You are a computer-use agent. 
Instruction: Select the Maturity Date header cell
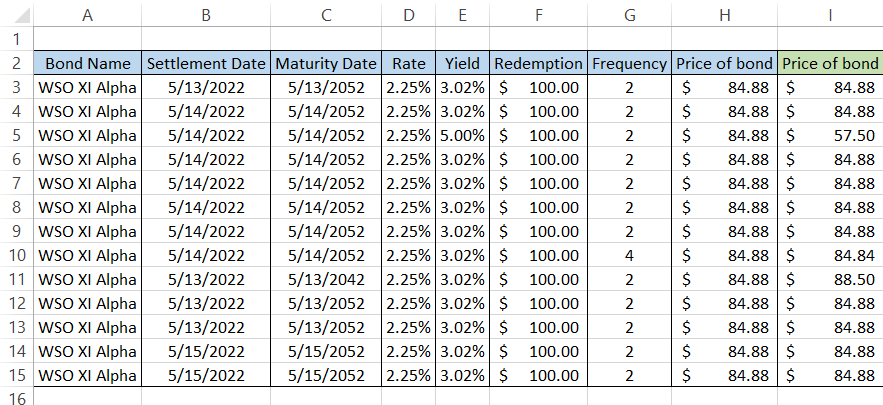(325, 63)
